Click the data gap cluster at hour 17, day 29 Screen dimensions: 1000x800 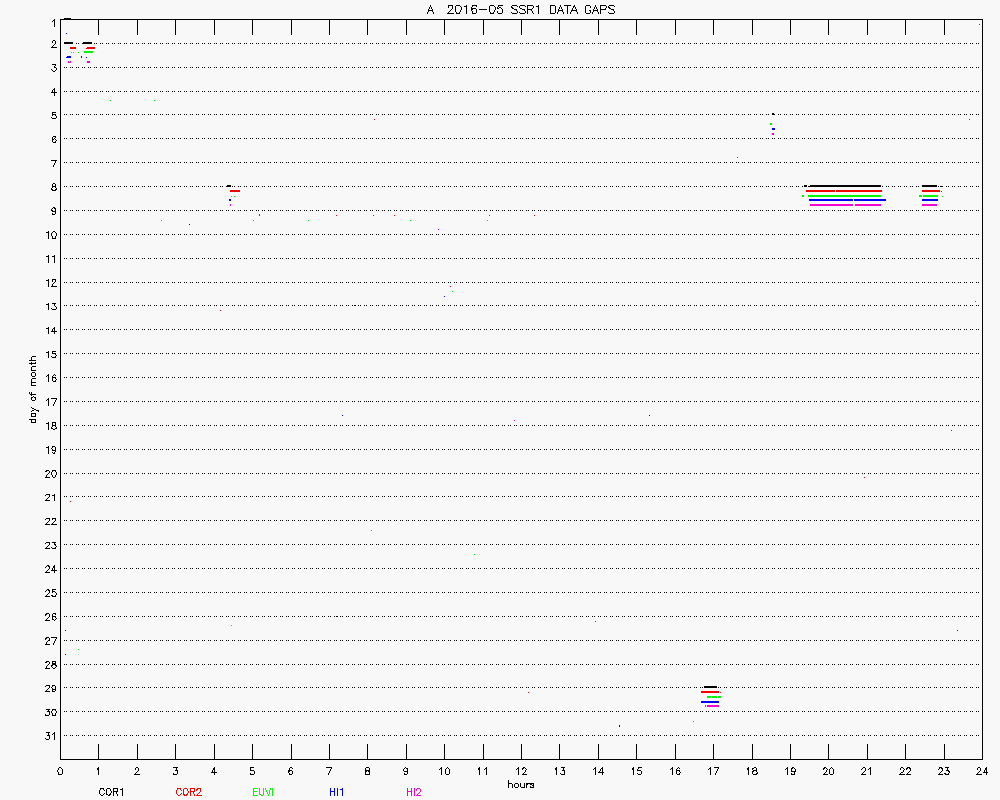[710, 696]
